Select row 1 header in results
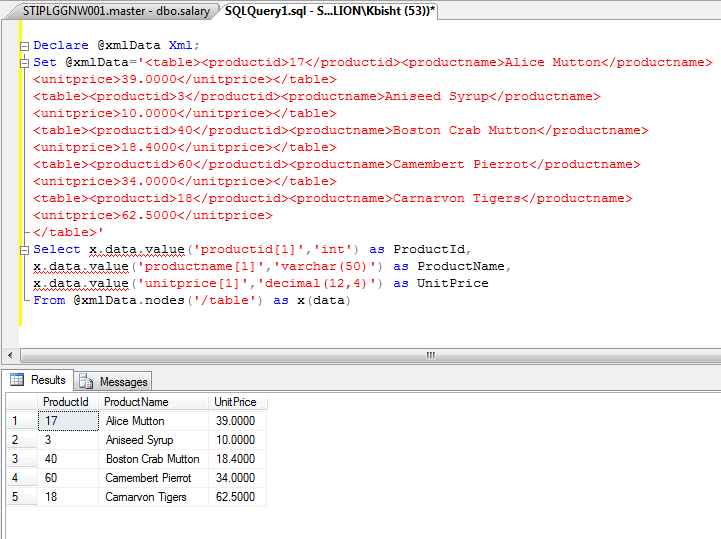721x539 pixels. (x=22, y=421)
